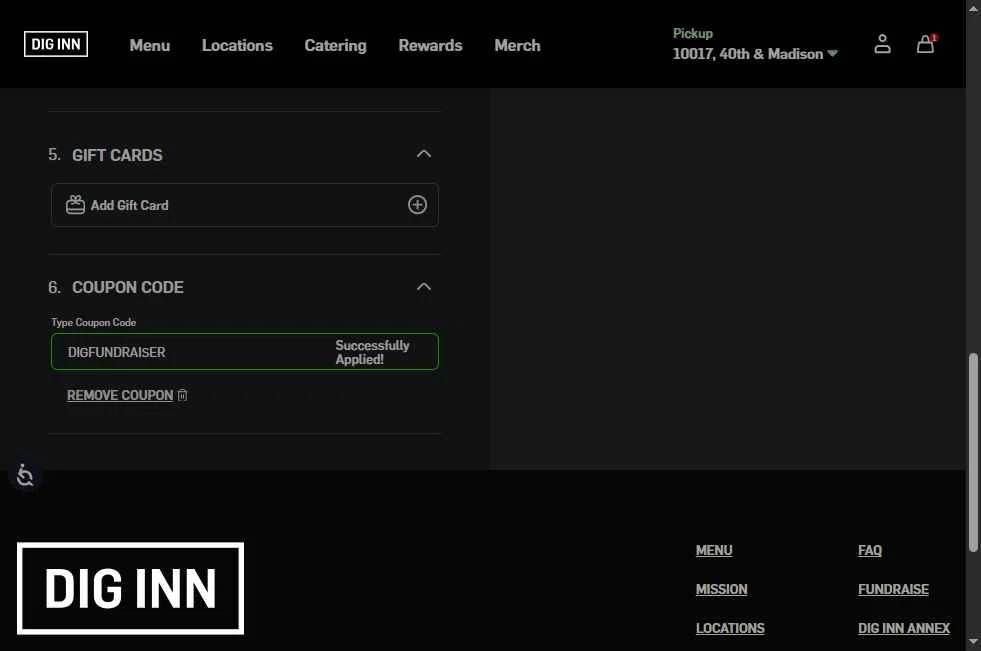Click the coupon code input field

(x=245, y=351)
